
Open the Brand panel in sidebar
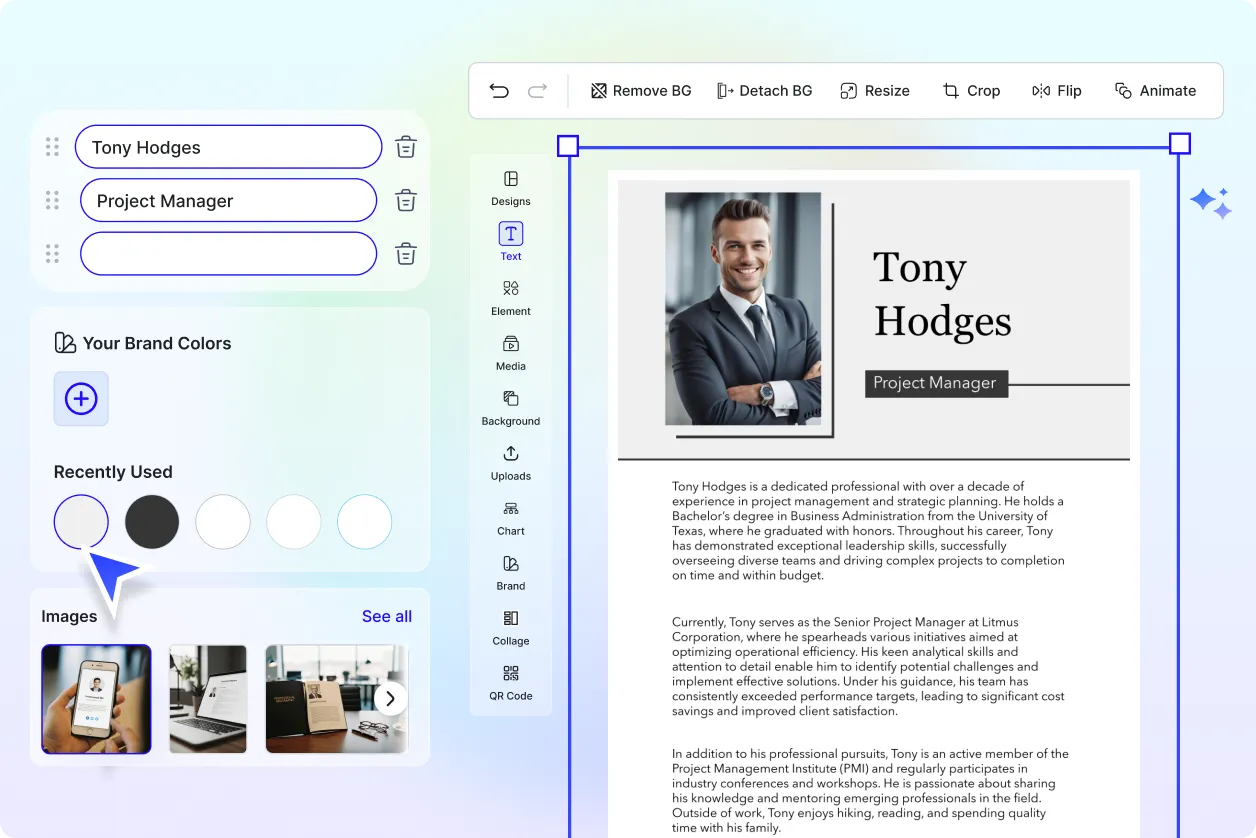coord(511,573)
